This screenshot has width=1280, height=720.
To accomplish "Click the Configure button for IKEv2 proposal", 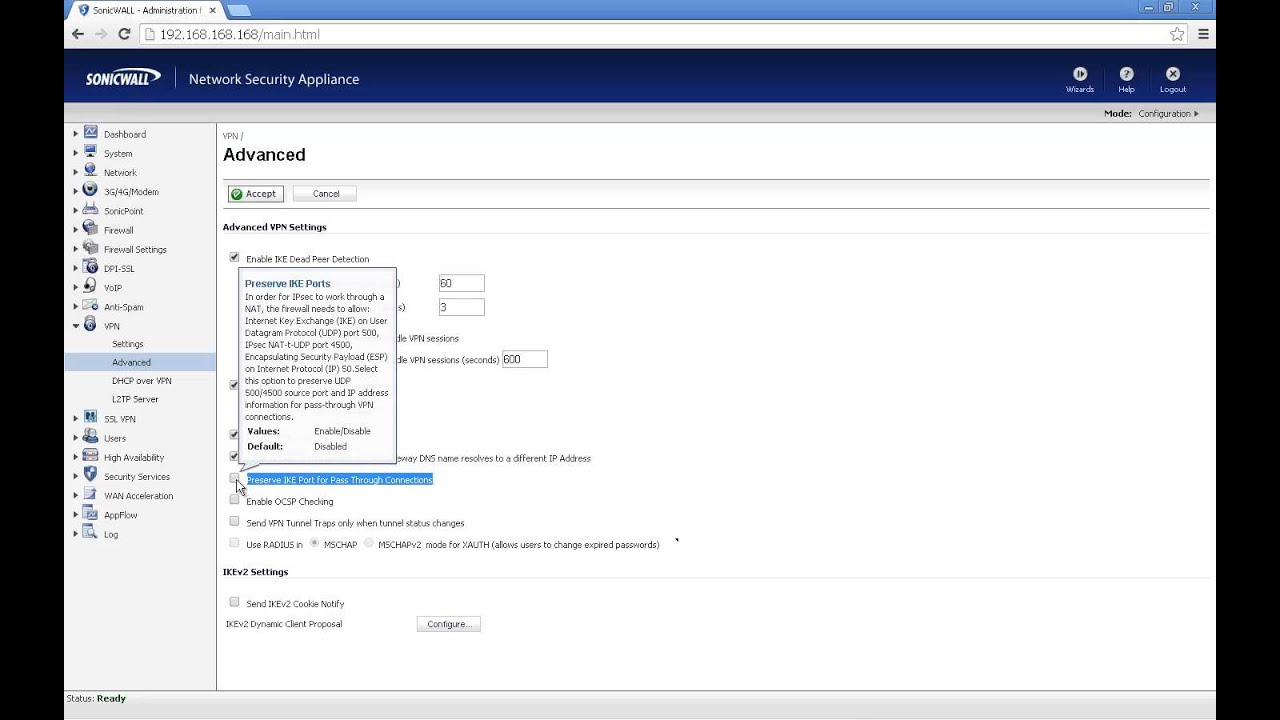I will (x=448, y=624).
